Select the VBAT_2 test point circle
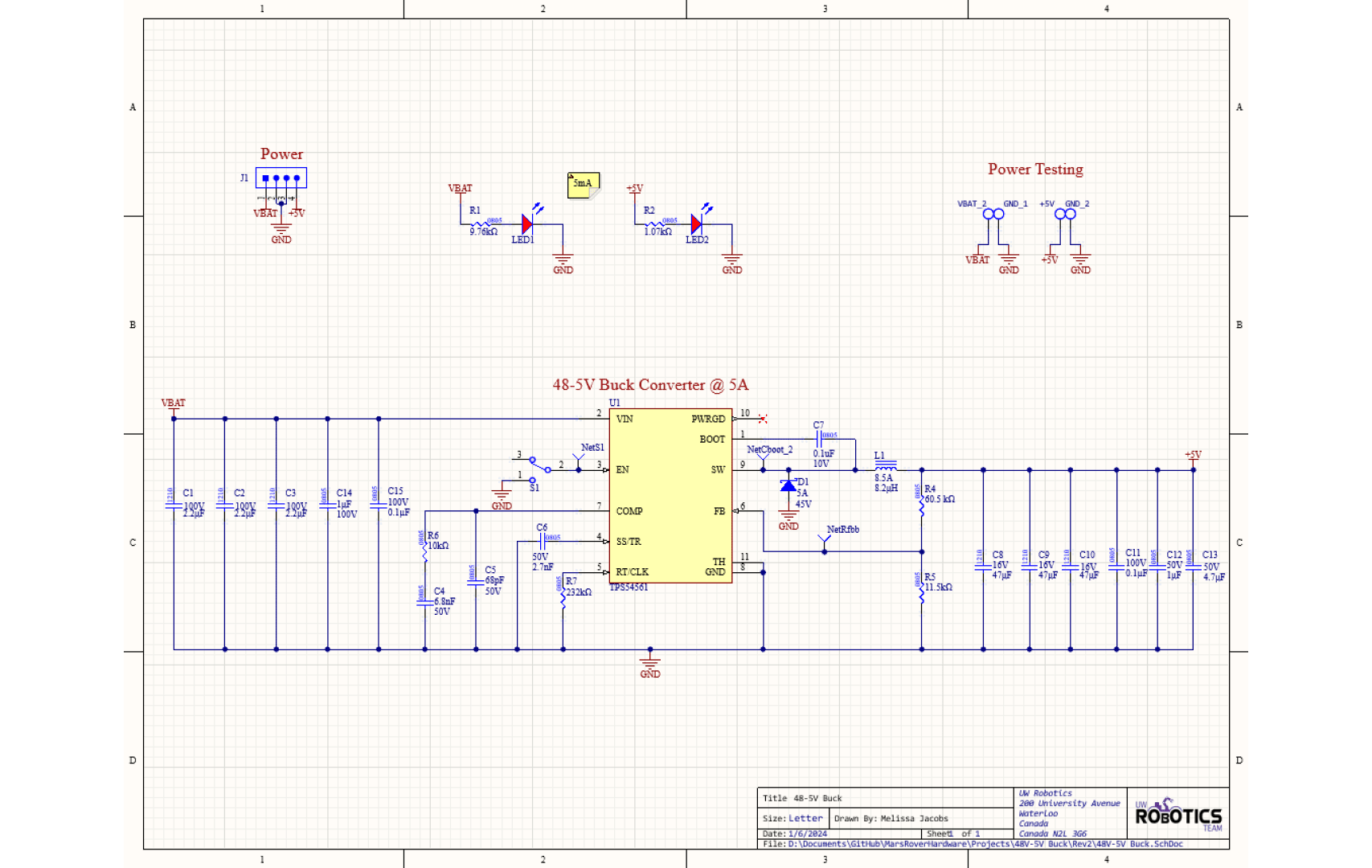1372x868 pixels. click(988, 215)
